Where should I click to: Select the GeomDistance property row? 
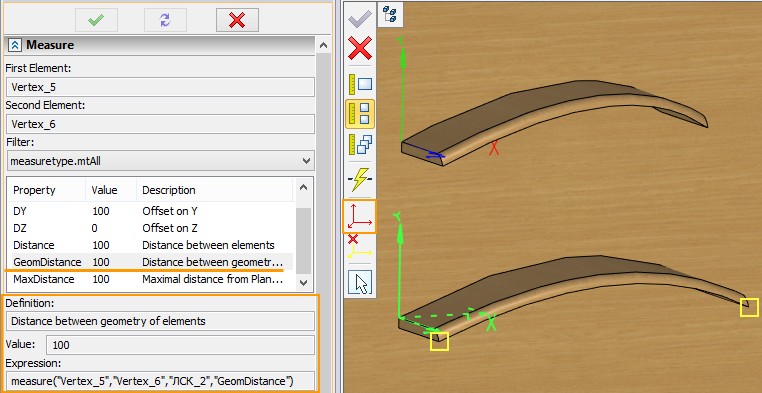click(x=152, y=262)
